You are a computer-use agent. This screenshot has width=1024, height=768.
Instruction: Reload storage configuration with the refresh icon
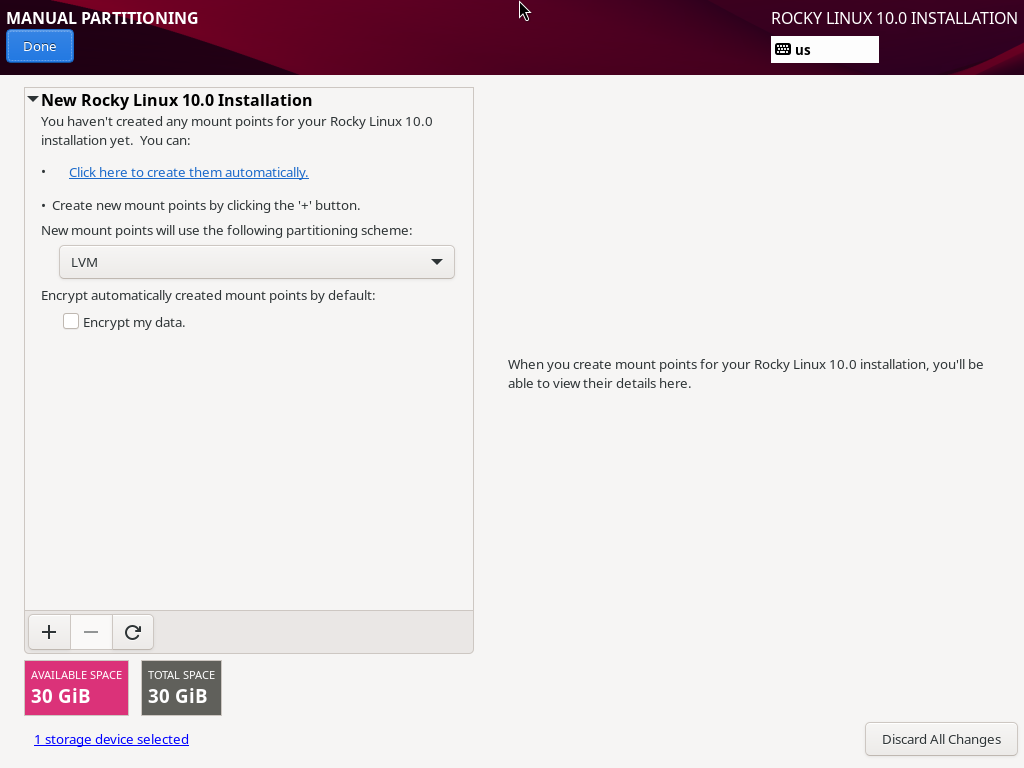[x=133, y=632]
